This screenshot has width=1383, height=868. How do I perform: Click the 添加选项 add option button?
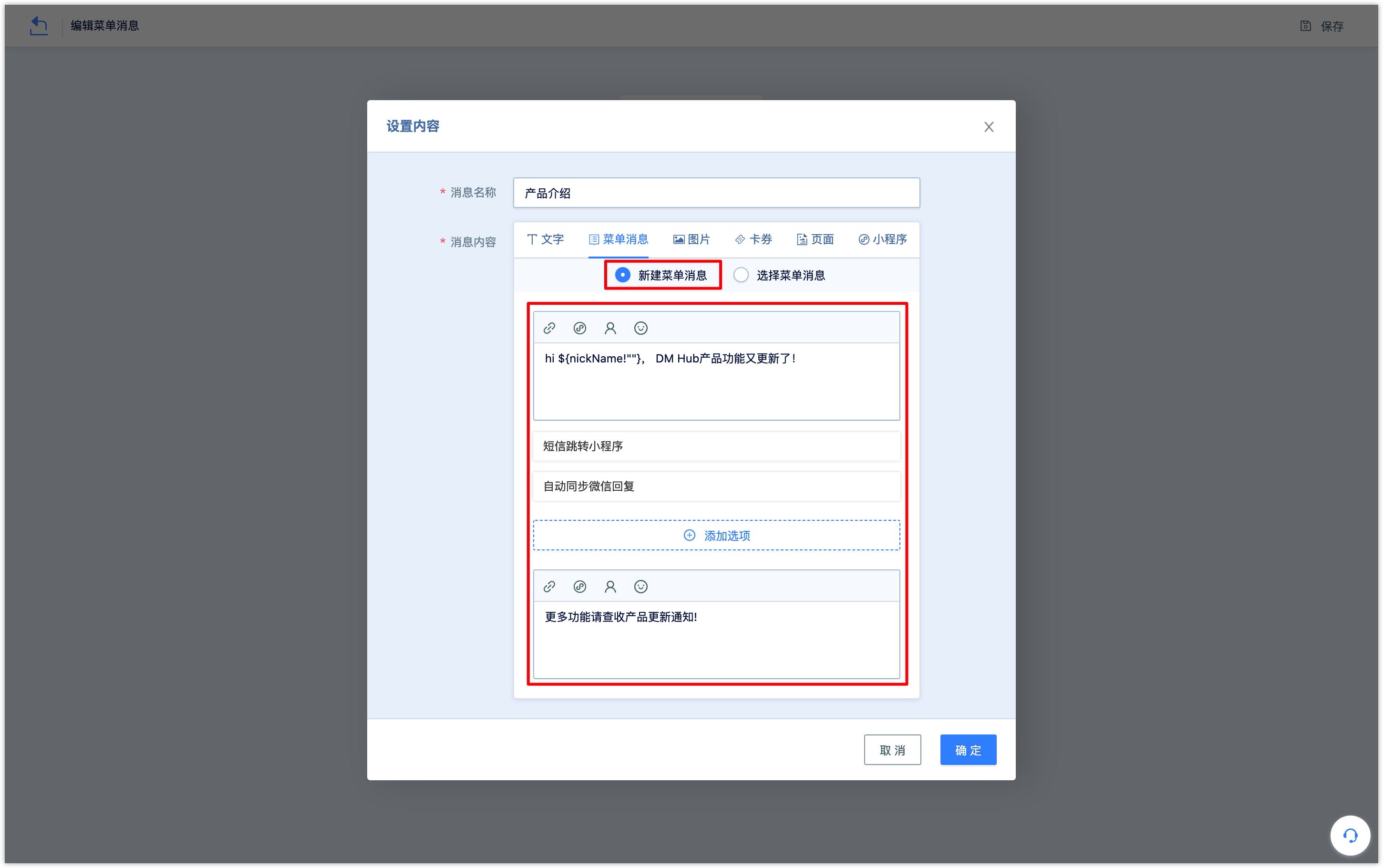716,535
